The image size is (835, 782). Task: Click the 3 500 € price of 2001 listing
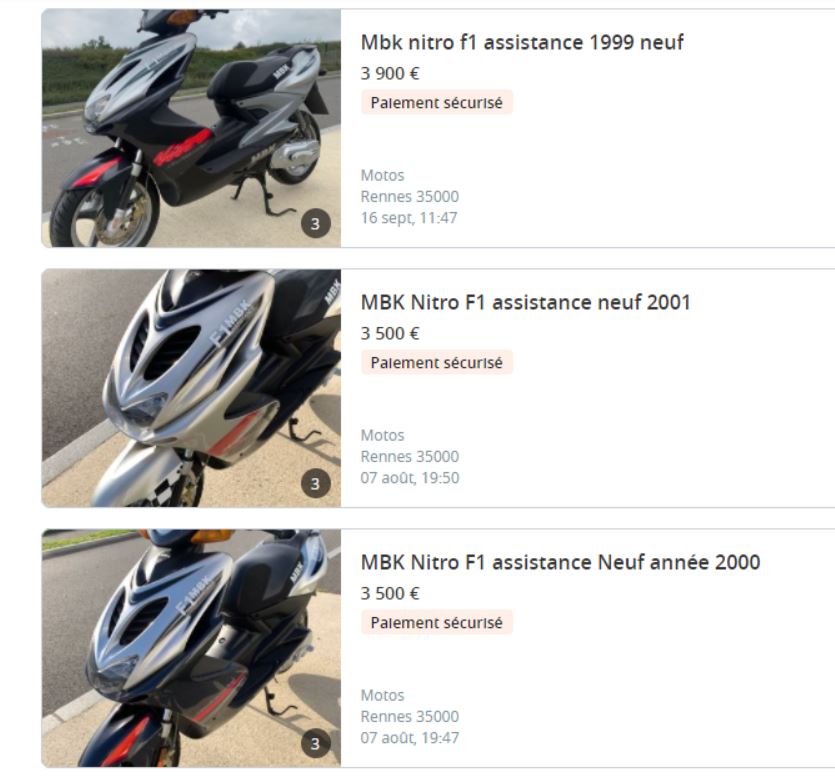click(x=390, y=333)
